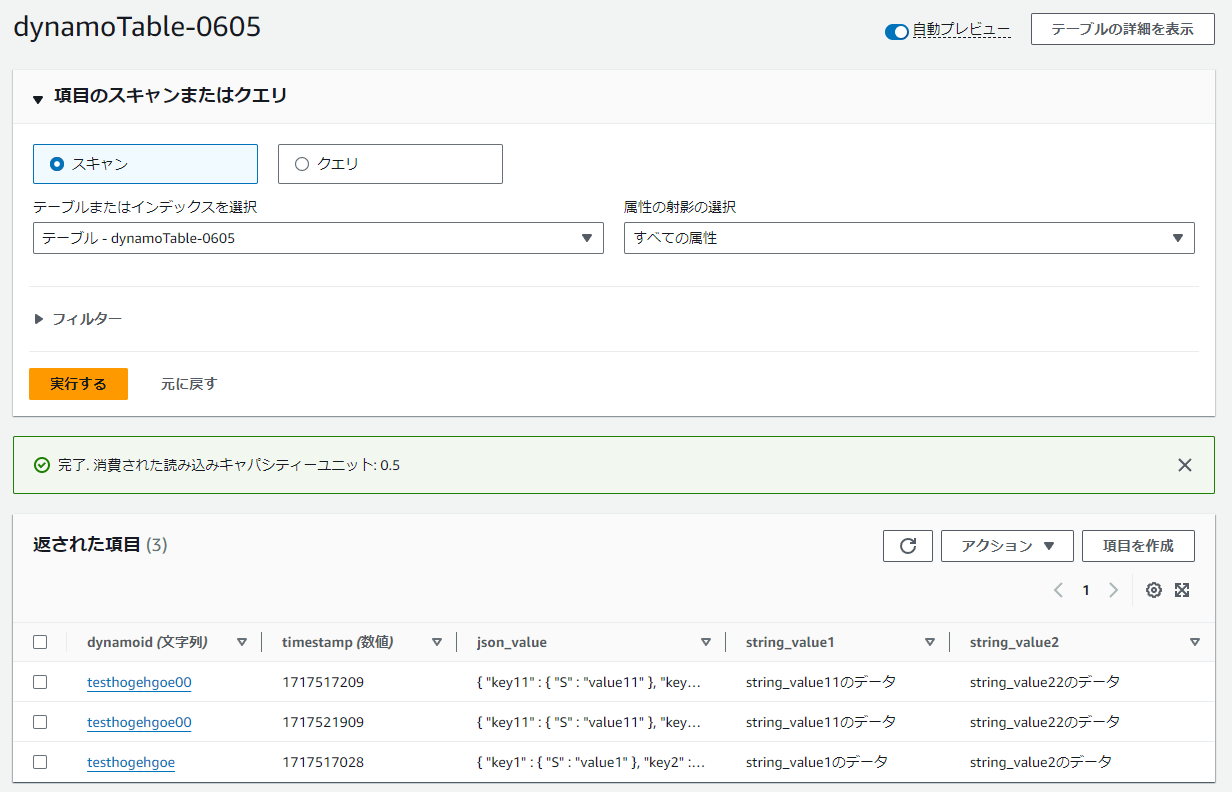Dismiss the read capacity success message
Screen dimensions: 1232x792
click(x=1184, y=464)
